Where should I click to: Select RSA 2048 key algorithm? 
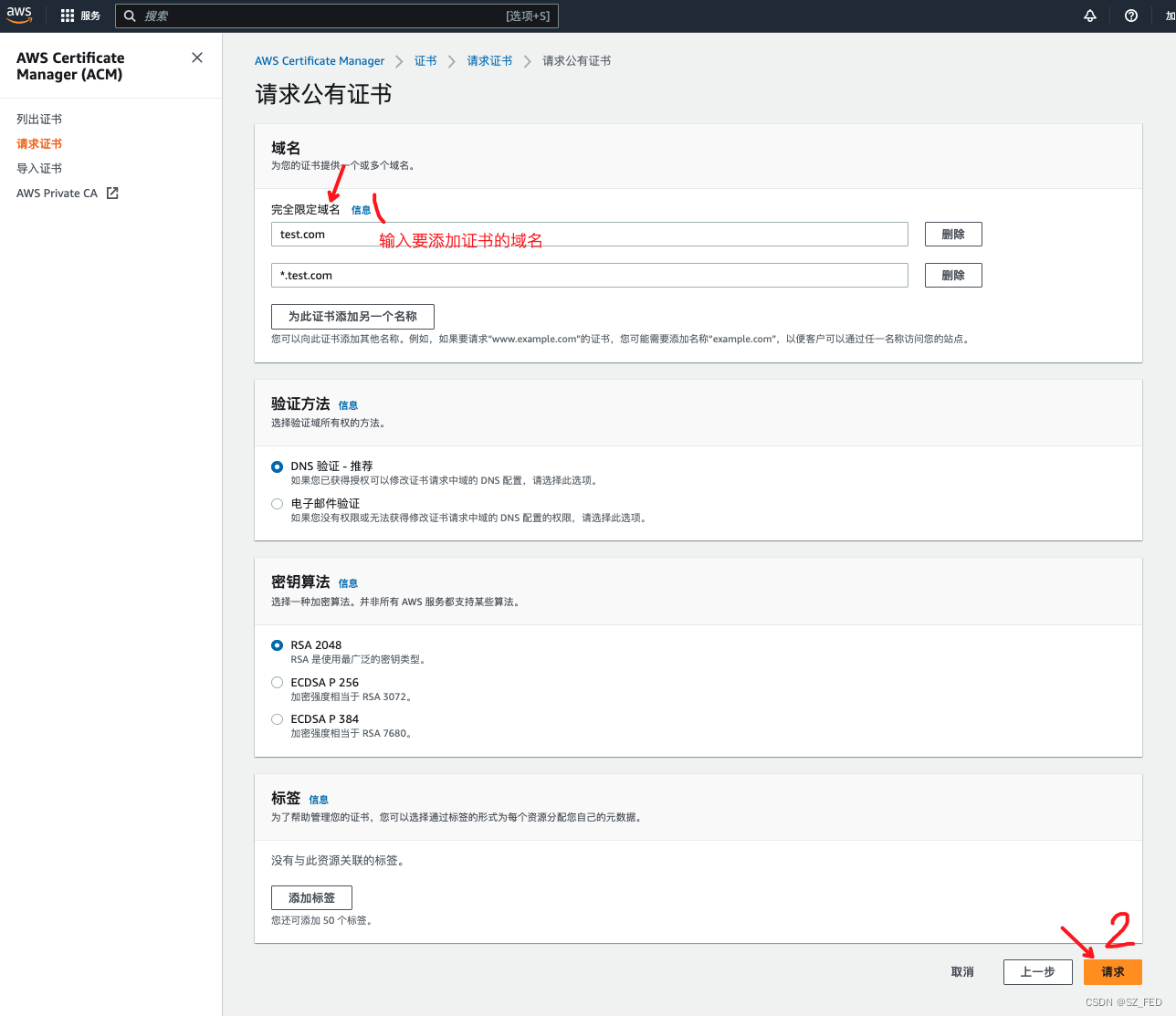[x=277, y=645]
